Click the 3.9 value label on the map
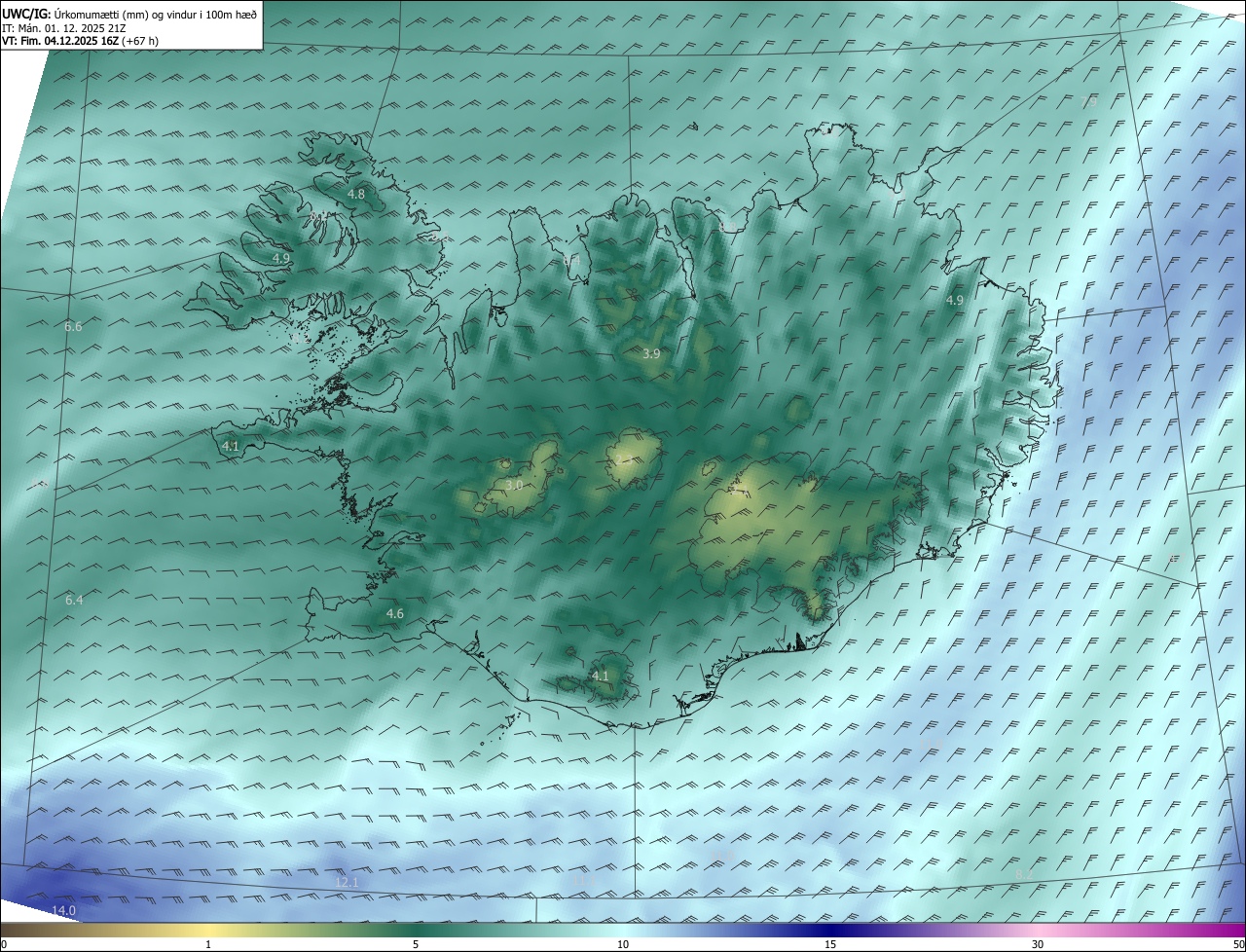Viewport: 1246px width, 952px height. [x=651, y=354]
